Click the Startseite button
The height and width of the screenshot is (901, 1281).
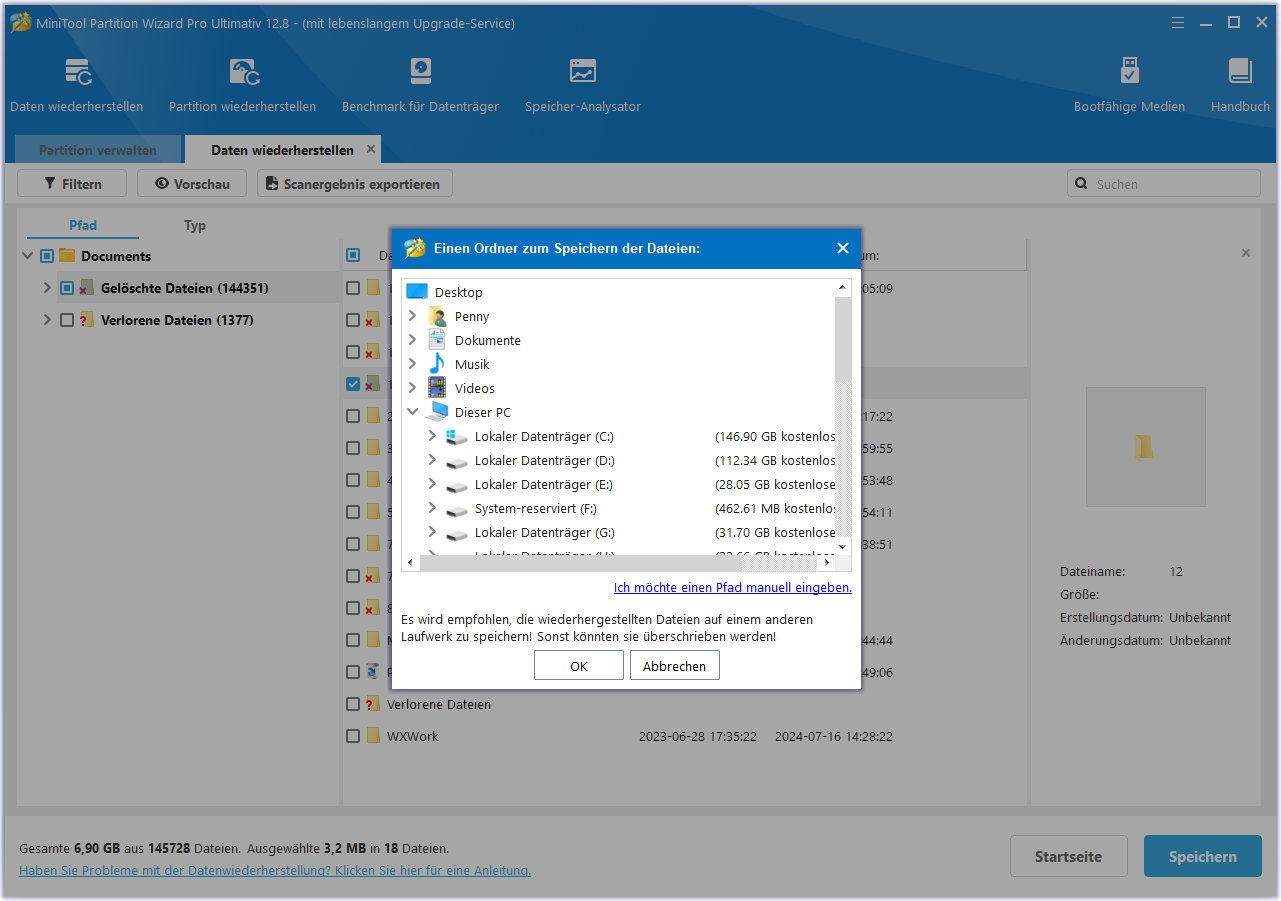(1069, 857)
